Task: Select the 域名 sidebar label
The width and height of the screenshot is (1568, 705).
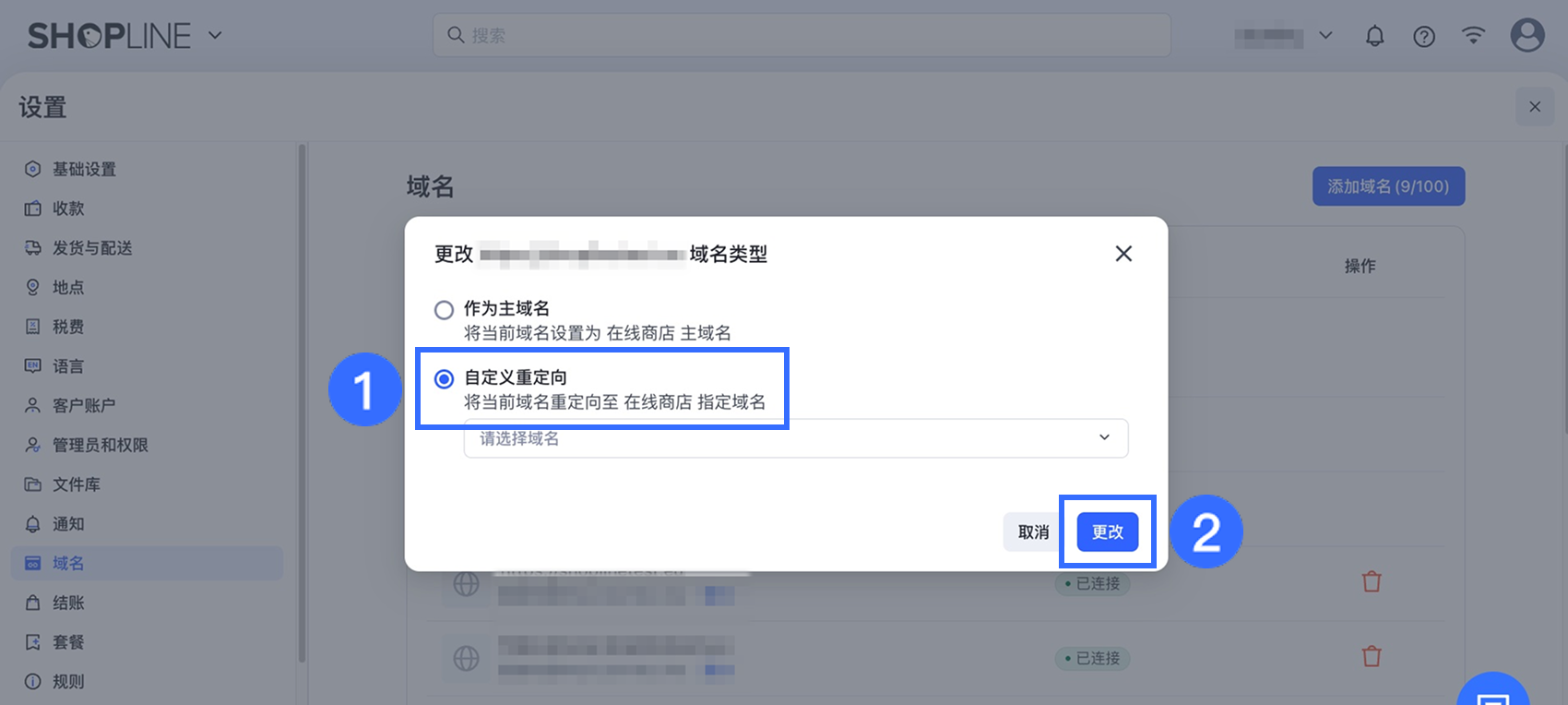Action: click(68, 563)
